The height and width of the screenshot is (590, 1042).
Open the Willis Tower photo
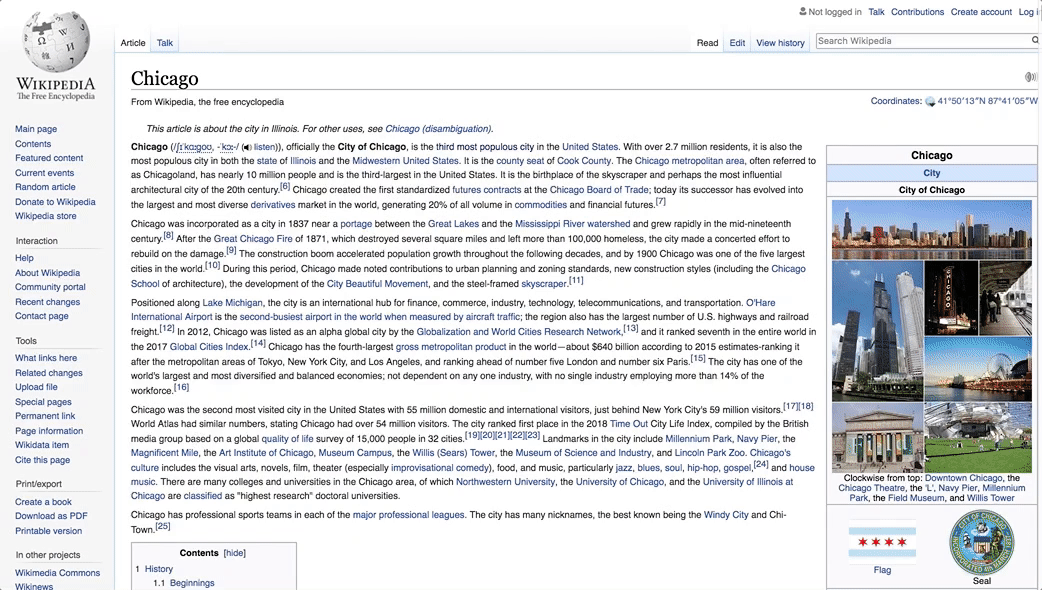point(877,331)
